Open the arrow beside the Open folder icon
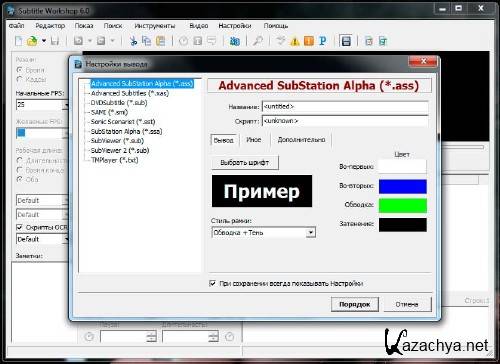Image resolution: width=500 pixels, height=364 pixels. (x=44, y=41)
